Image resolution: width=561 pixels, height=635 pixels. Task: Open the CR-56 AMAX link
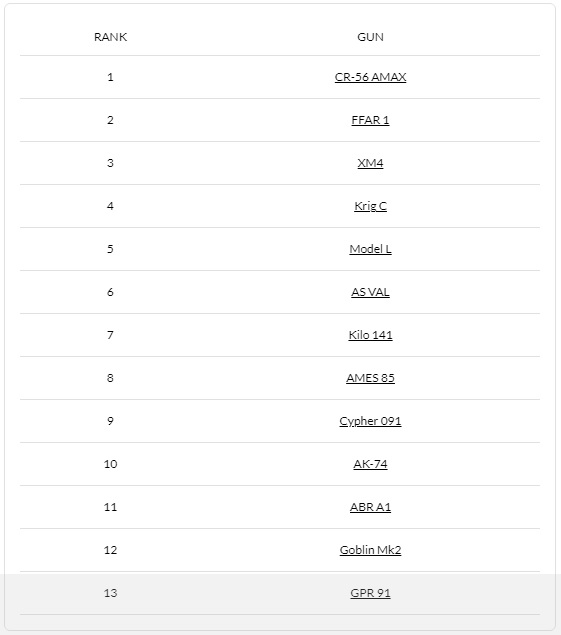(x=370, y=77)
